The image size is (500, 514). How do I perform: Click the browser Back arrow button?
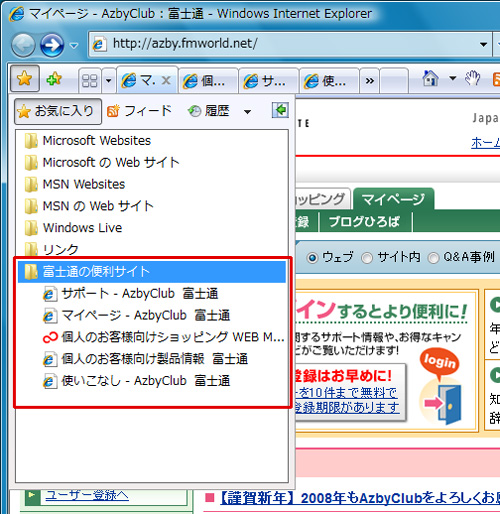coord(23,45)
